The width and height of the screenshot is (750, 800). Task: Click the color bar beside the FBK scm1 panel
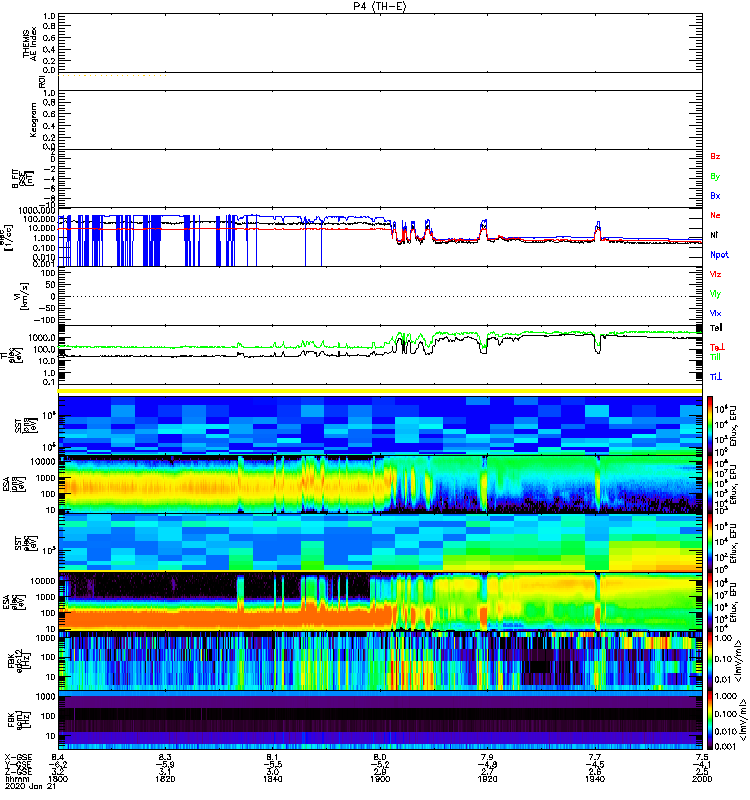click(x=710, y=720)
